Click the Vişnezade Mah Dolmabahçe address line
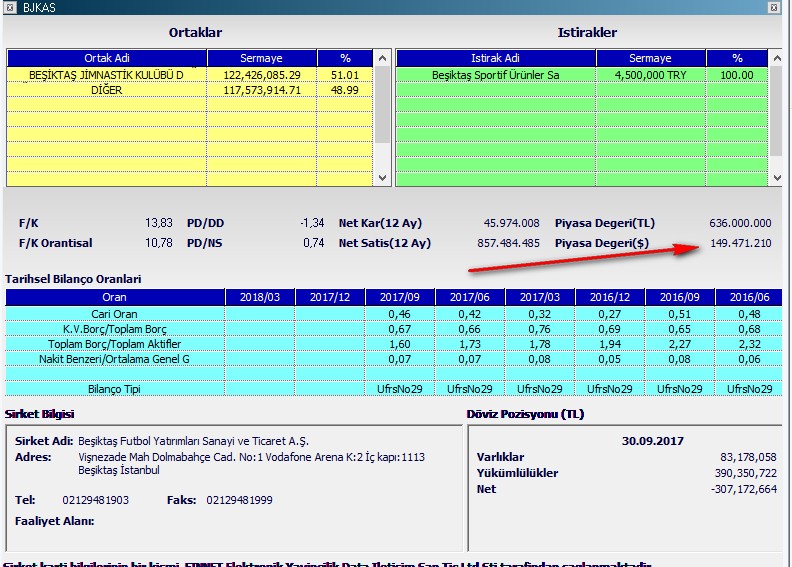Screen dimensions: 792x567 (x=252, y=457)
